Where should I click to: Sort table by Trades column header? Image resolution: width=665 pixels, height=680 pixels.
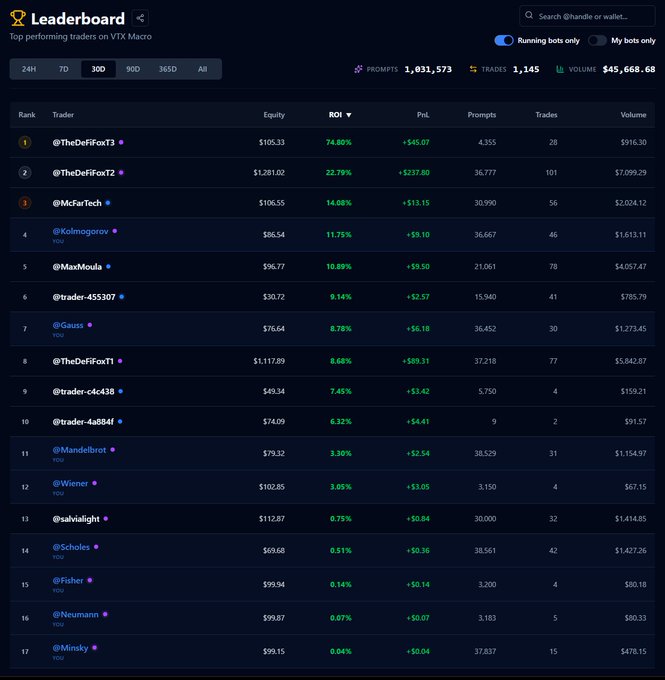tap(546, 115)
